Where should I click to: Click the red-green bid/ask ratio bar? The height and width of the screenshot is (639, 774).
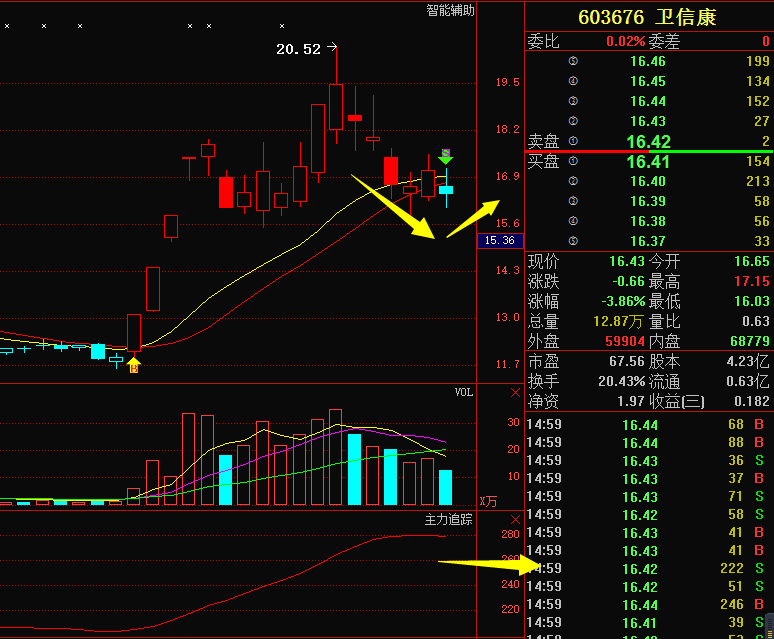pyautogui.click(x=649, y=151)
